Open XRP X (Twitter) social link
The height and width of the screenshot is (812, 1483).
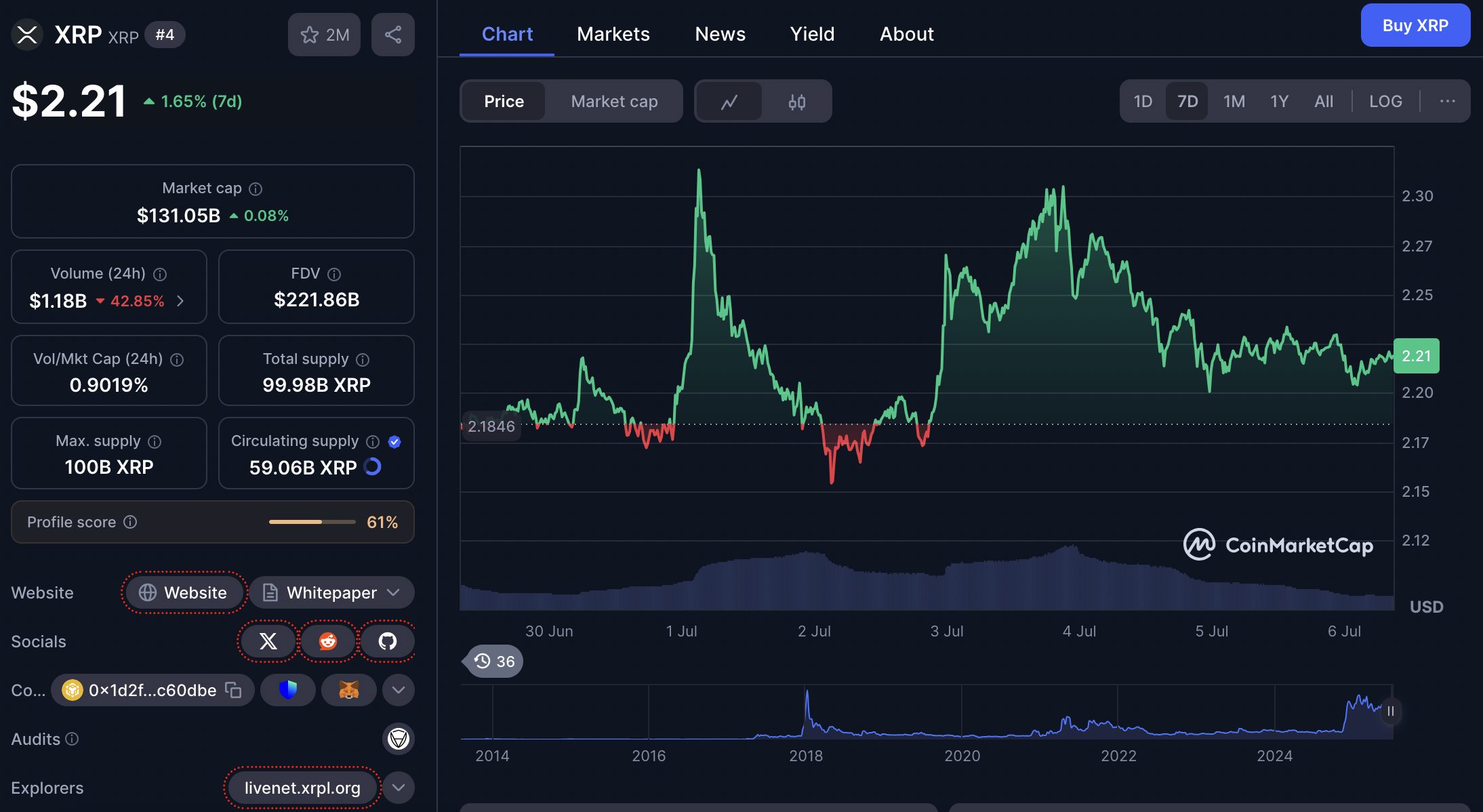[x=268, y=641]
